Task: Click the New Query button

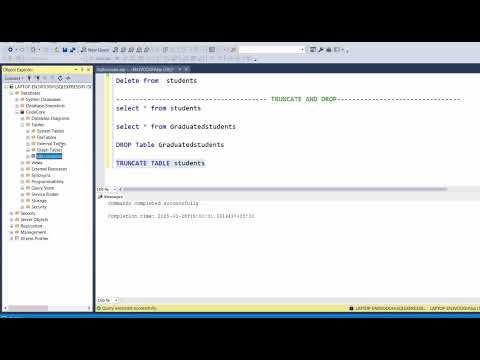Action: (95, 50)
